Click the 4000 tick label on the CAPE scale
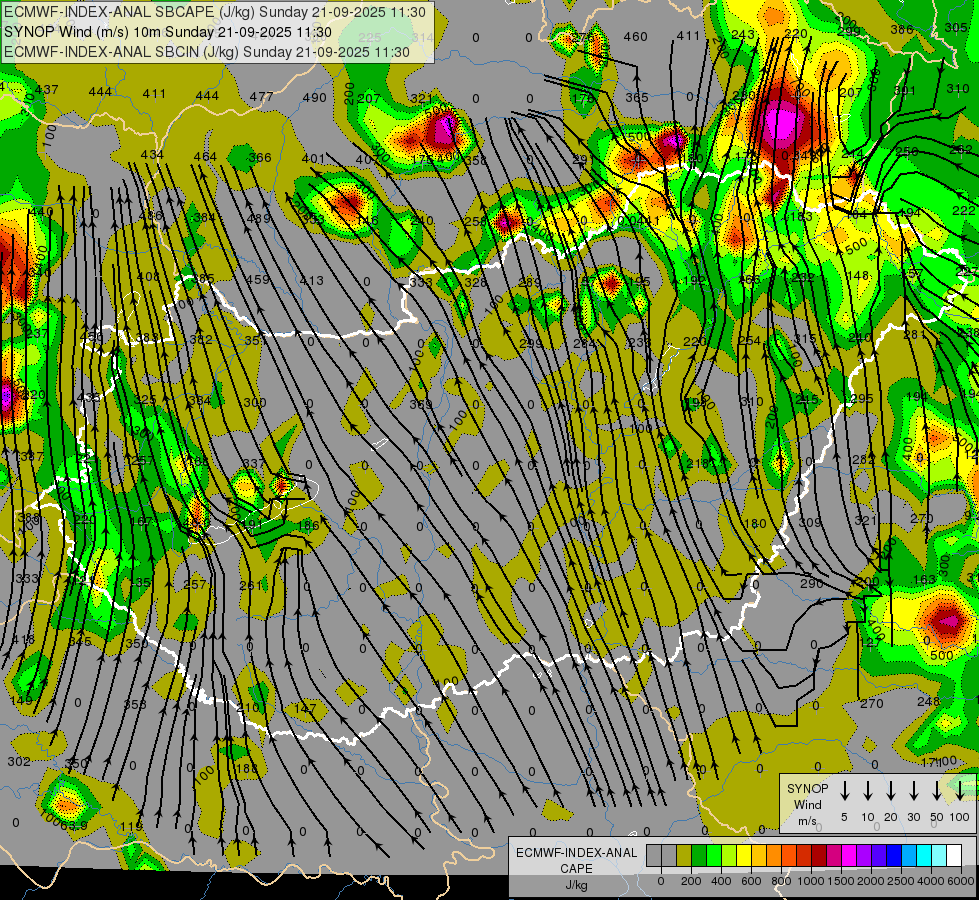This screenshot has width=979, height=900. pyautogui.click(x=931, y=881)
